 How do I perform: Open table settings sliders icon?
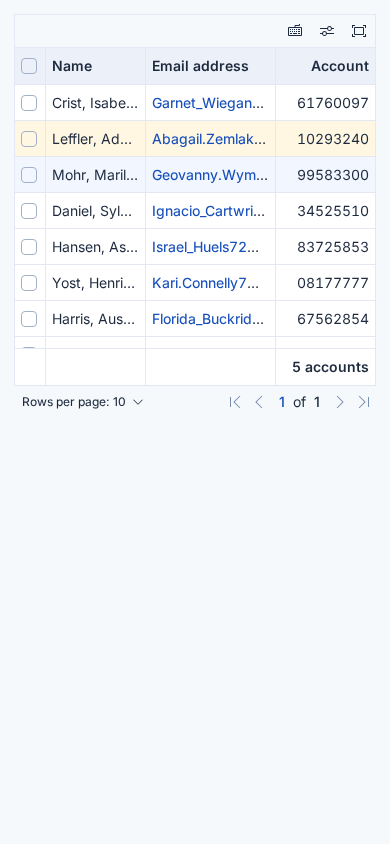click(327, 31)
